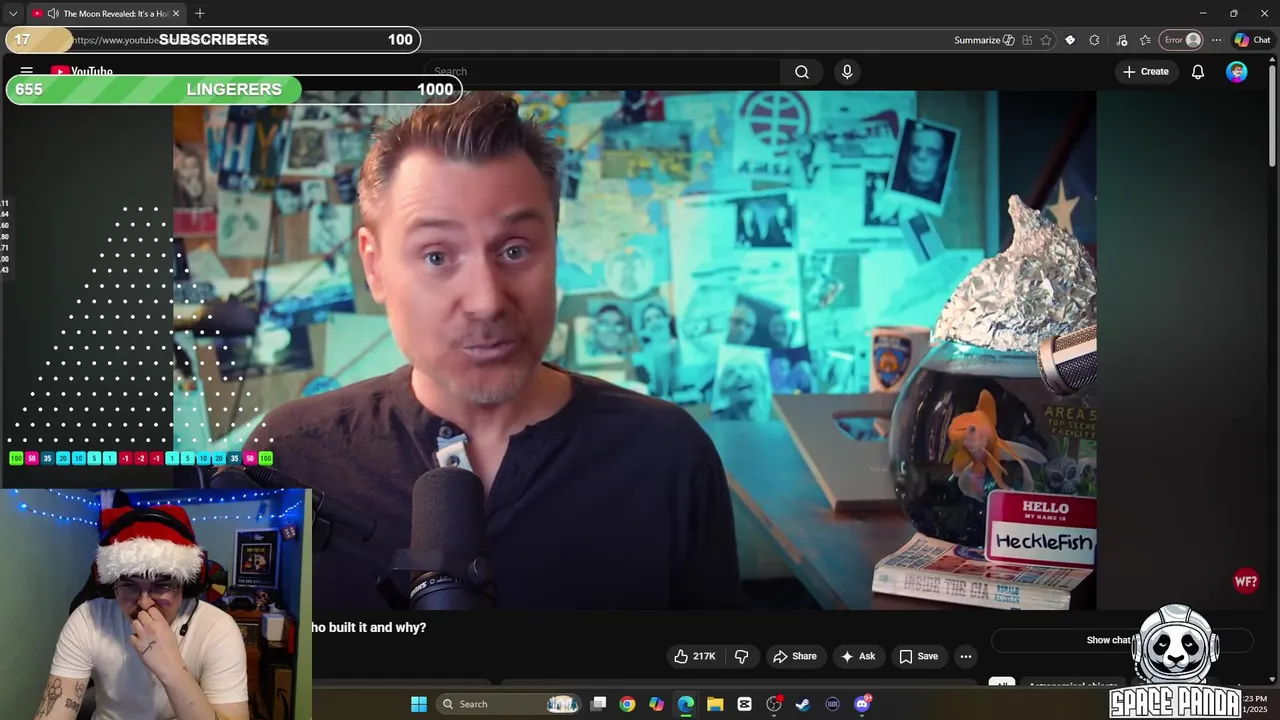Select The Moon Revealed browser tab
Viewport: 1280px width, 720px height.
106,13
